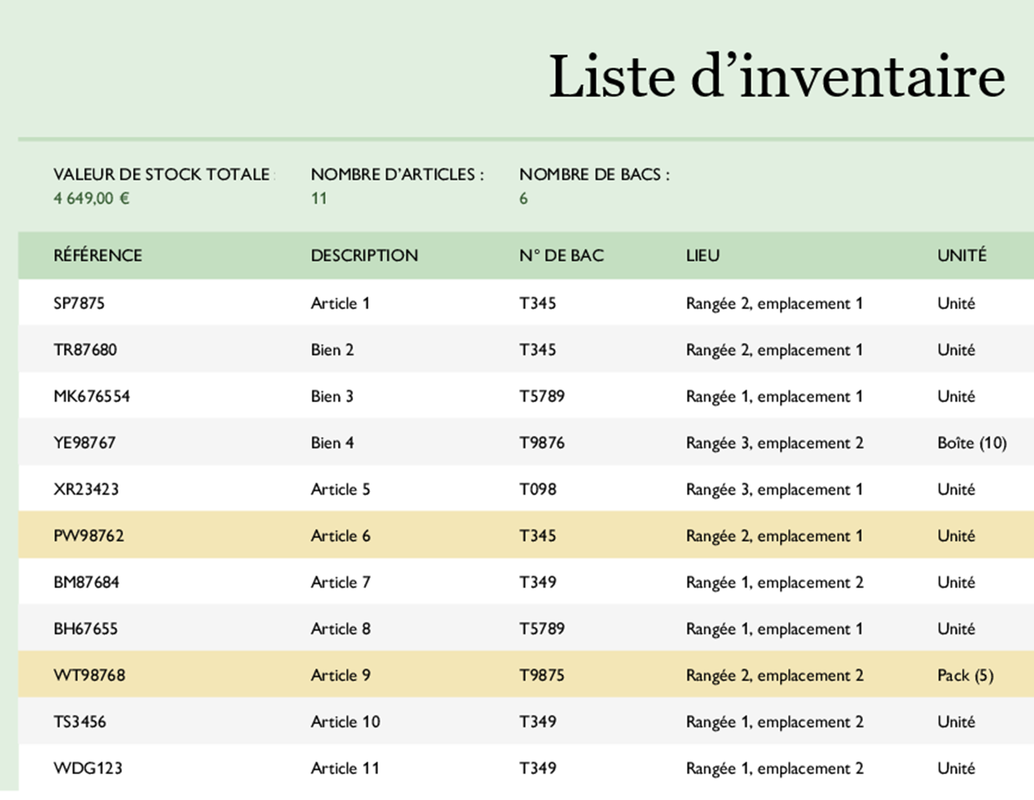Select reference cell SP7875

click(x=79, y=303)
